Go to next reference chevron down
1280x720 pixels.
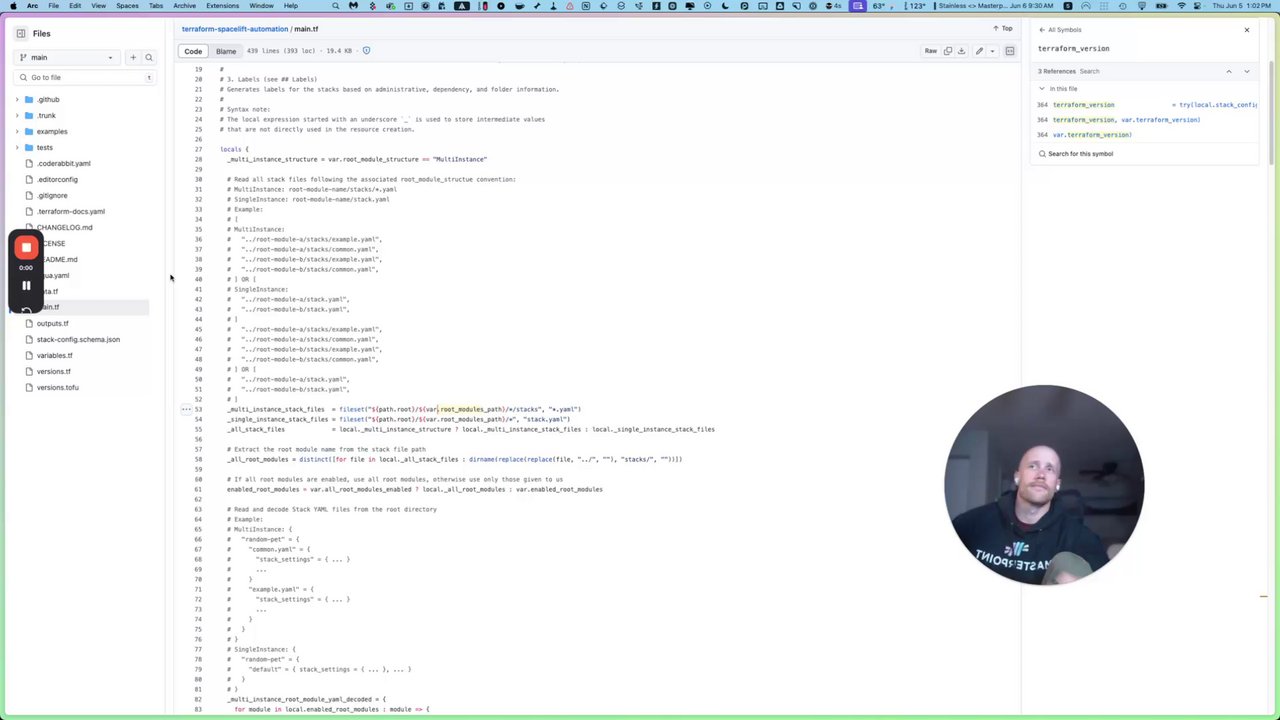point(1246,71)
